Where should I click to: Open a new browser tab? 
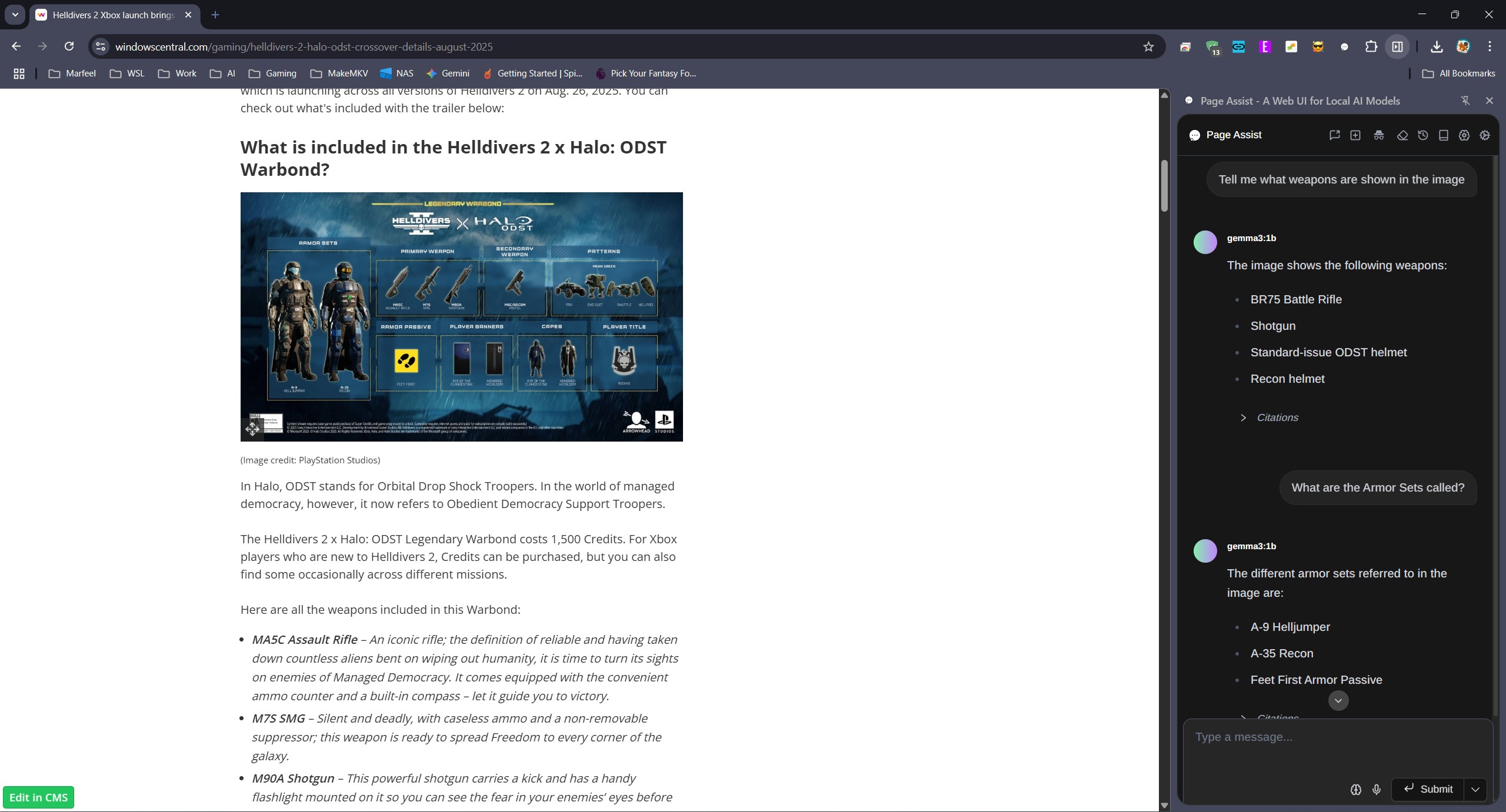pos(215,15)
